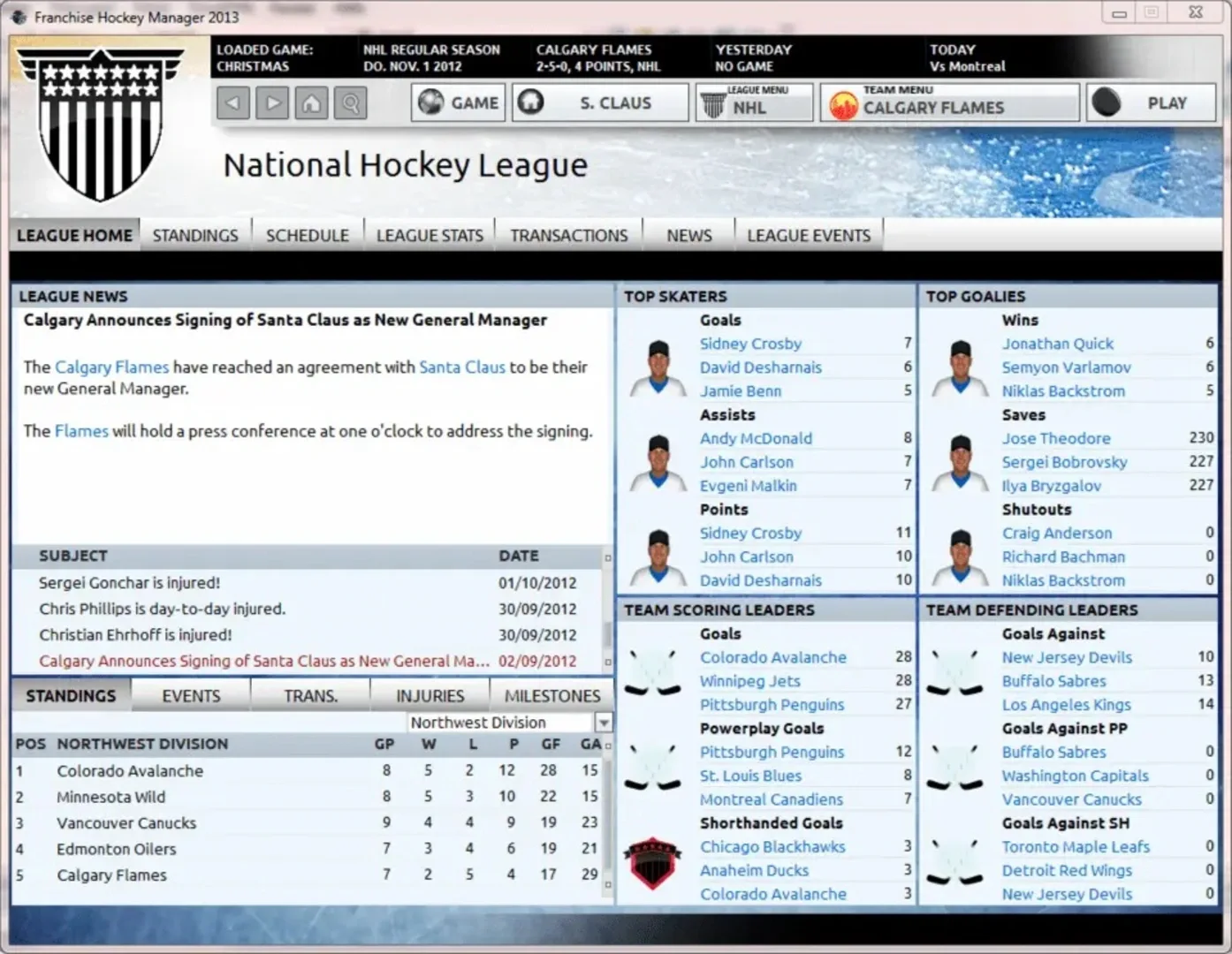Open Jonathan Quick's goalie profile link

pyautogui.click(x=1057, y=344)
